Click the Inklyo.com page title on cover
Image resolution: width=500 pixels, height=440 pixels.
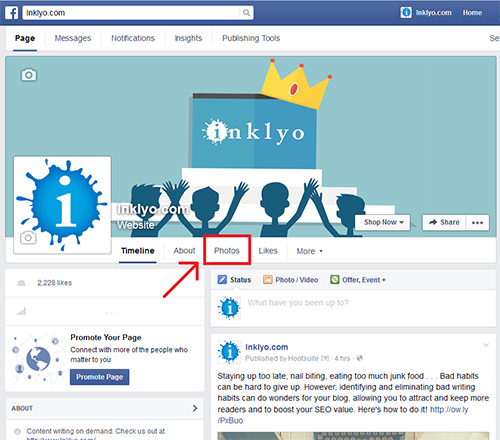click(153, 209)
